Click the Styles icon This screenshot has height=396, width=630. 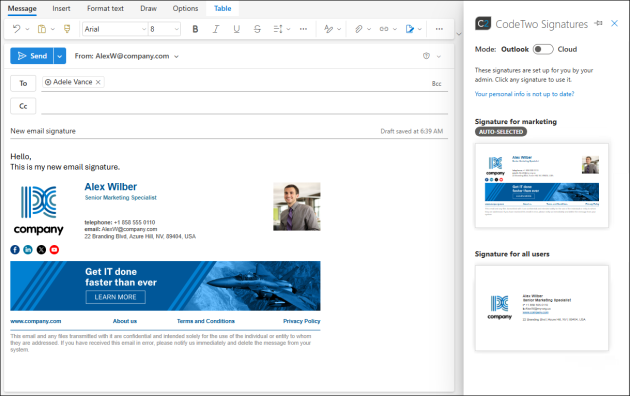coord(328,29)
